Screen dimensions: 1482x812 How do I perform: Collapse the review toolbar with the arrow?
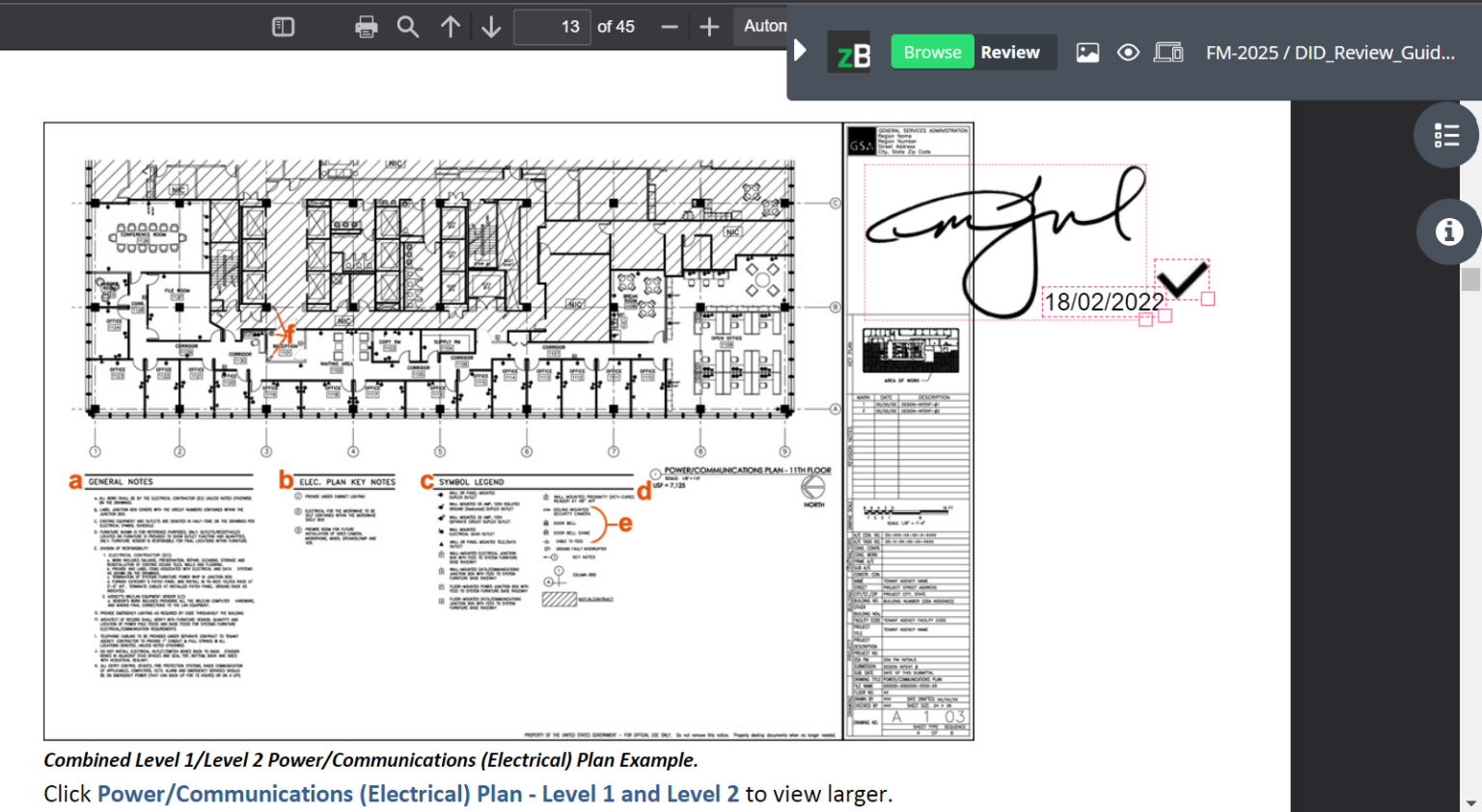(801, 50)
